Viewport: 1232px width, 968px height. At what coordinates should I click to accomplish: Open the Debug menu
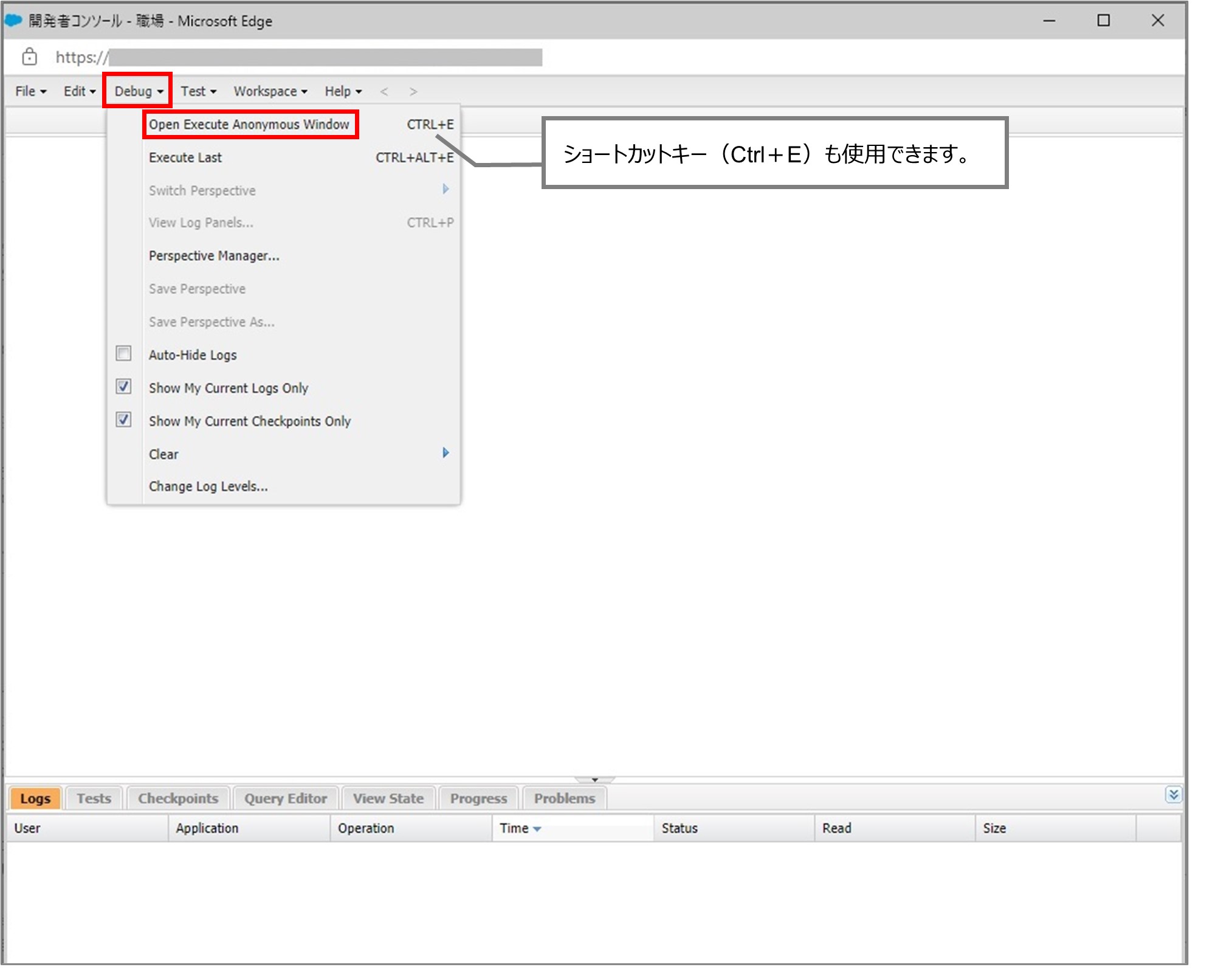pos(135,90)
